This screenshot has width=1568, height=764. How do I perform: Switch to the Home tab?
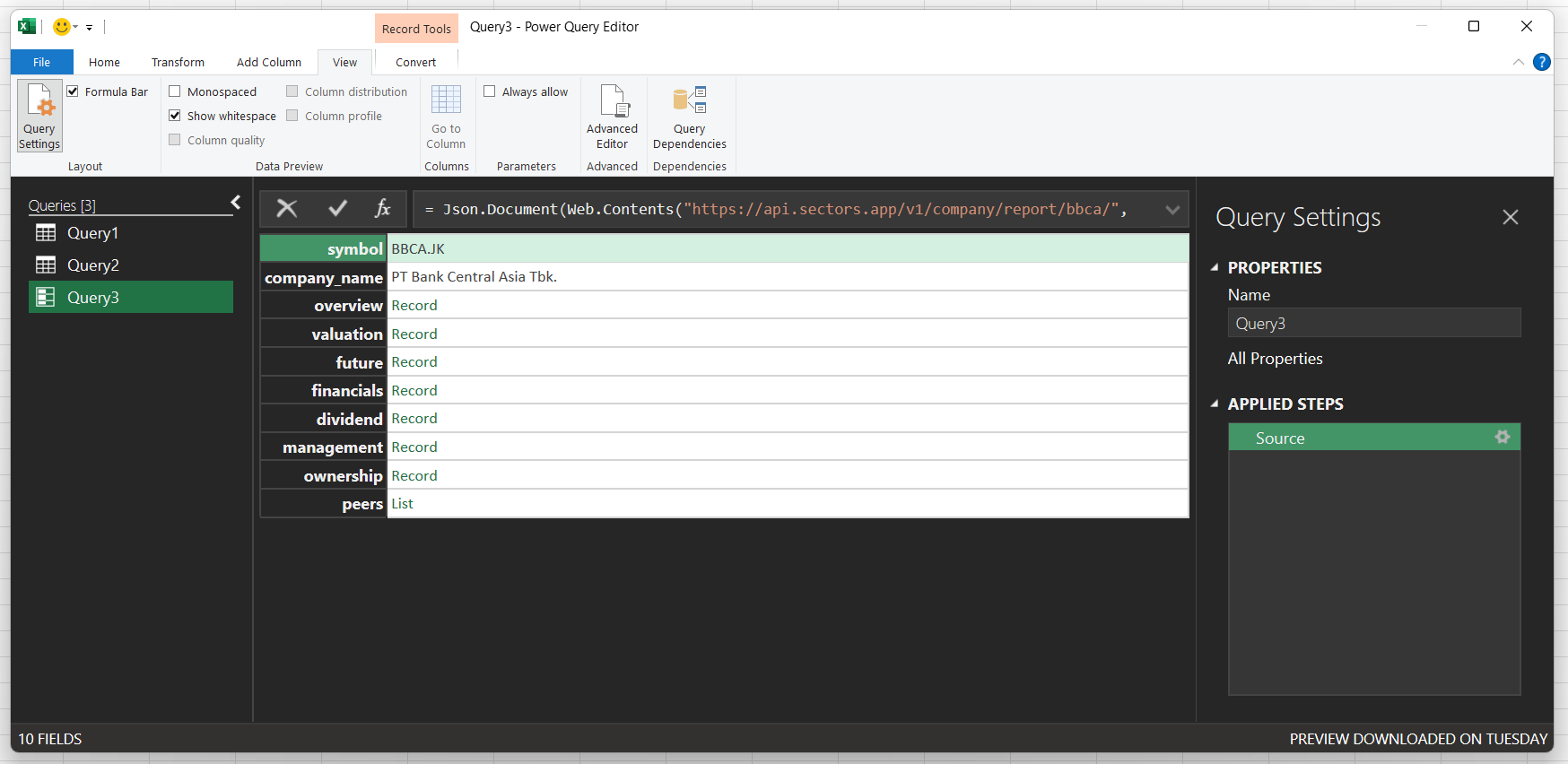coord(104,62)
